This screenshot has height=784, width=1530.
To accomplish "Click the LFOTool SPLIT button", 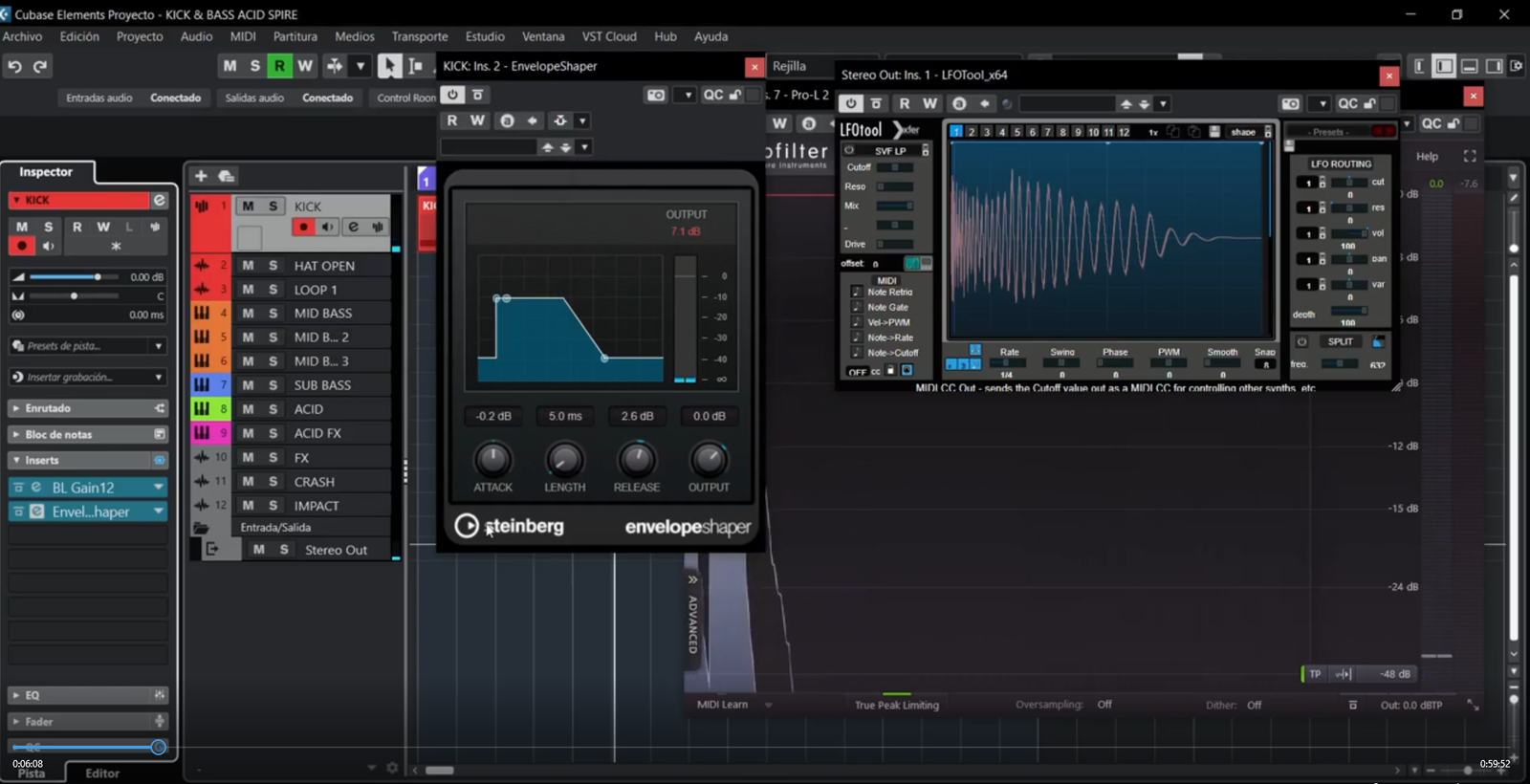I will click(1340, 341).
